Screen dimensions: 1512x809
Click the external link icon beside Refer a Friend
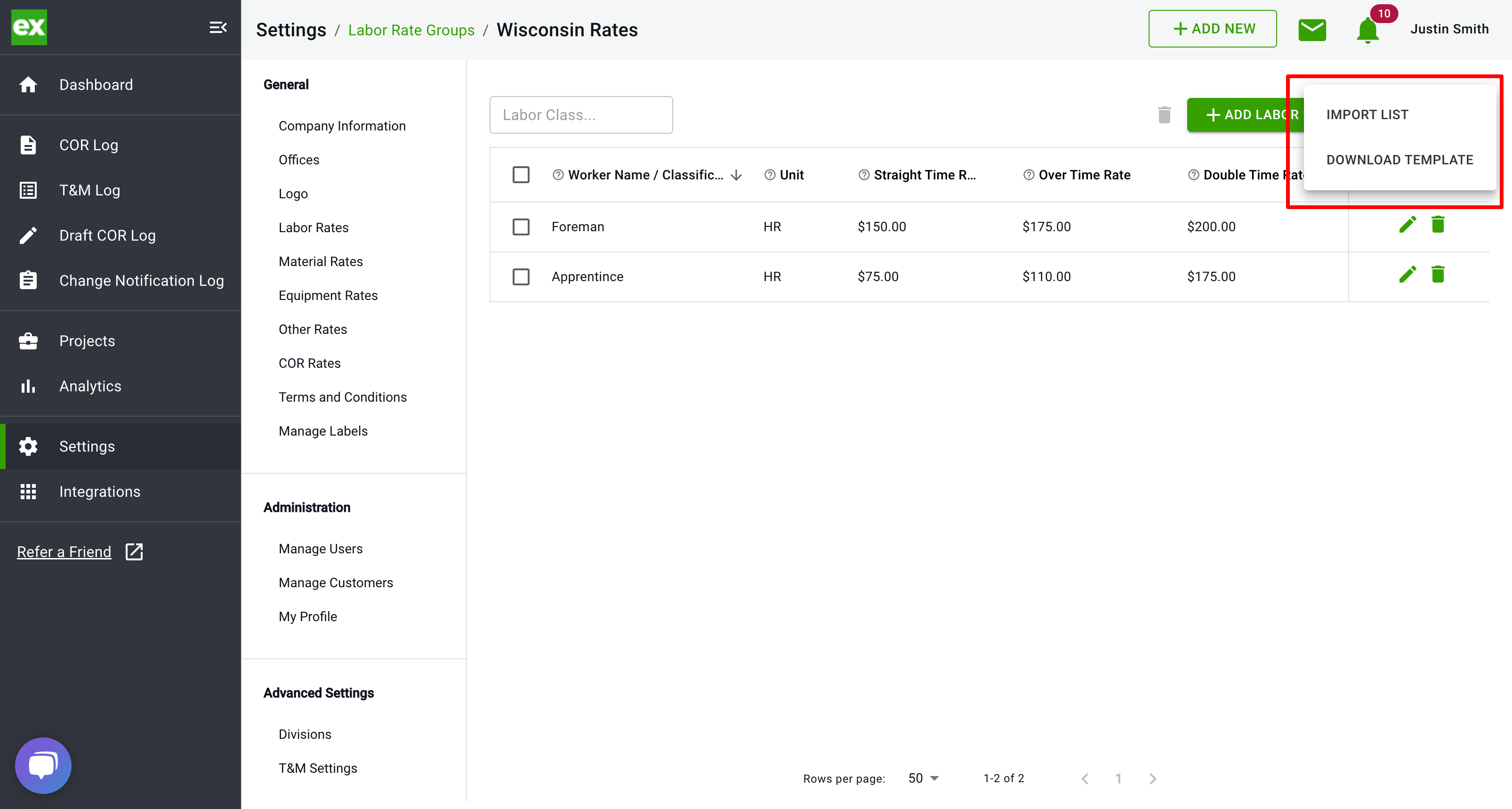pyautogui.click(x=135, y=551)
